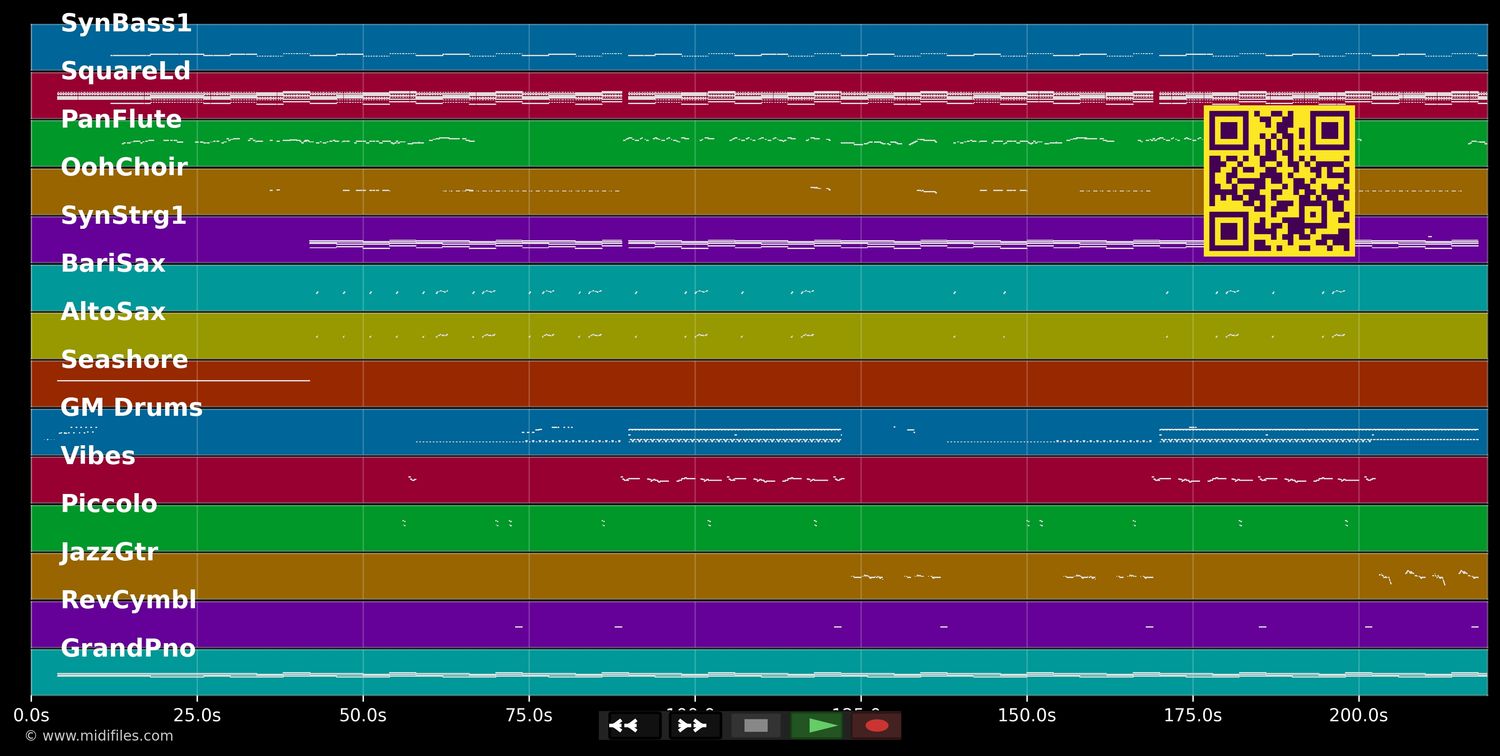Screen dimensions: 1500x756
Task: Click the BariSax track name
Action: pos(113,264)
